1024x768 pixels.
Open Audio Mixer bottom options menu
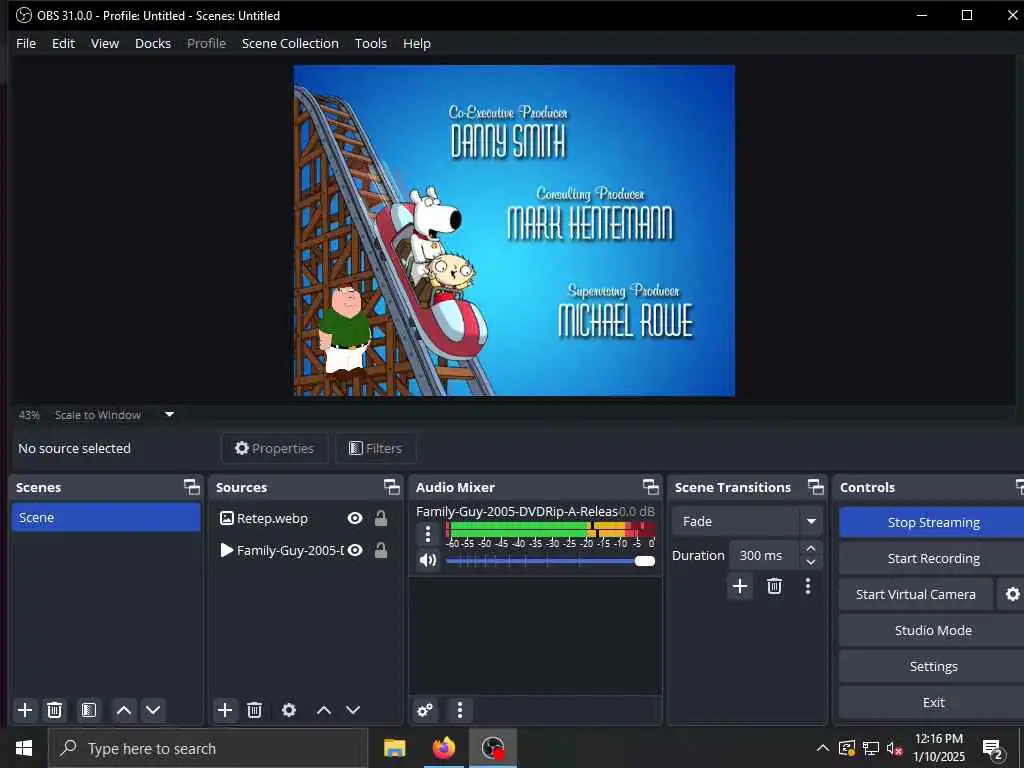(460, 710)
